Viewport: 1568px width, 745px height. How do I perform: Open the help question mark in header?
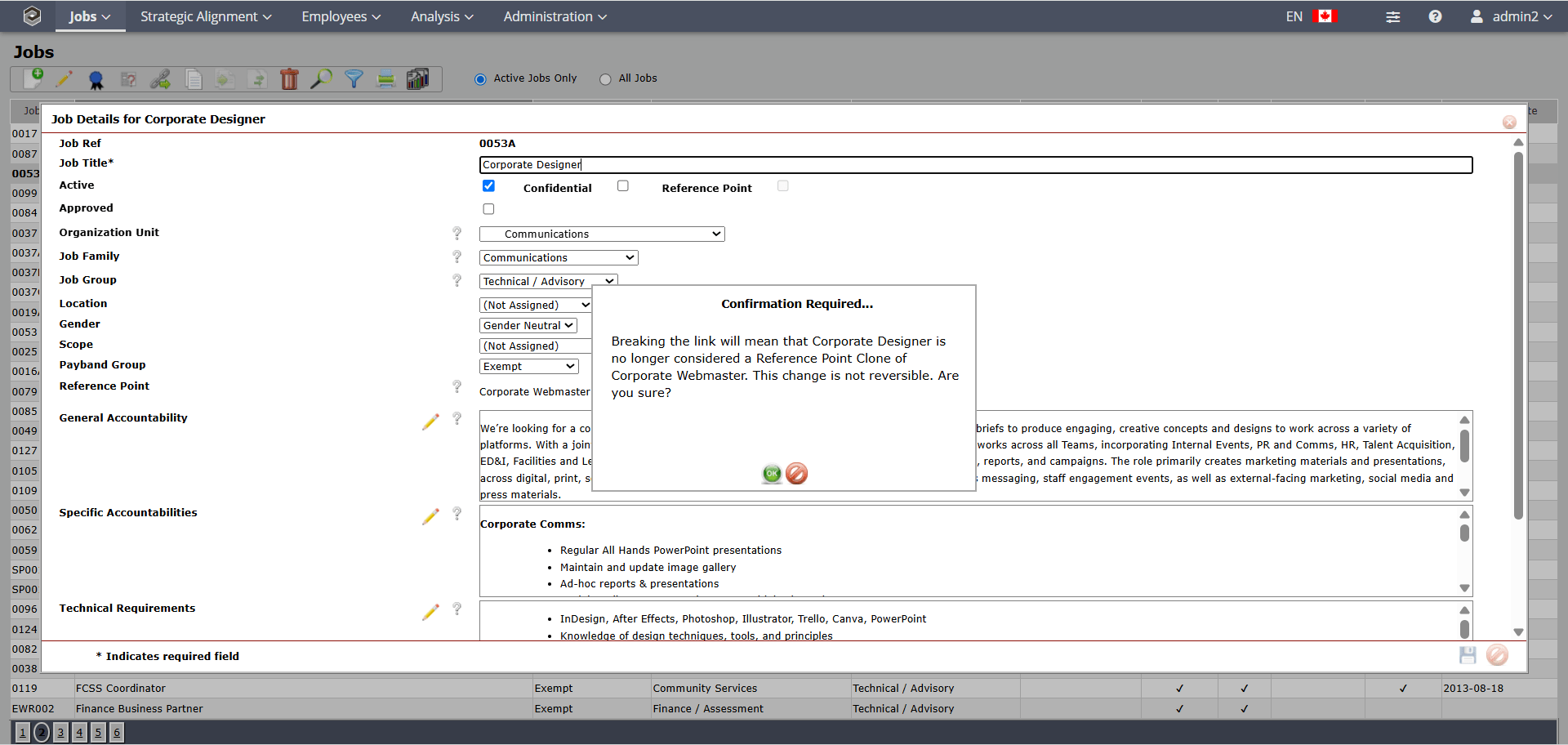1435,16
